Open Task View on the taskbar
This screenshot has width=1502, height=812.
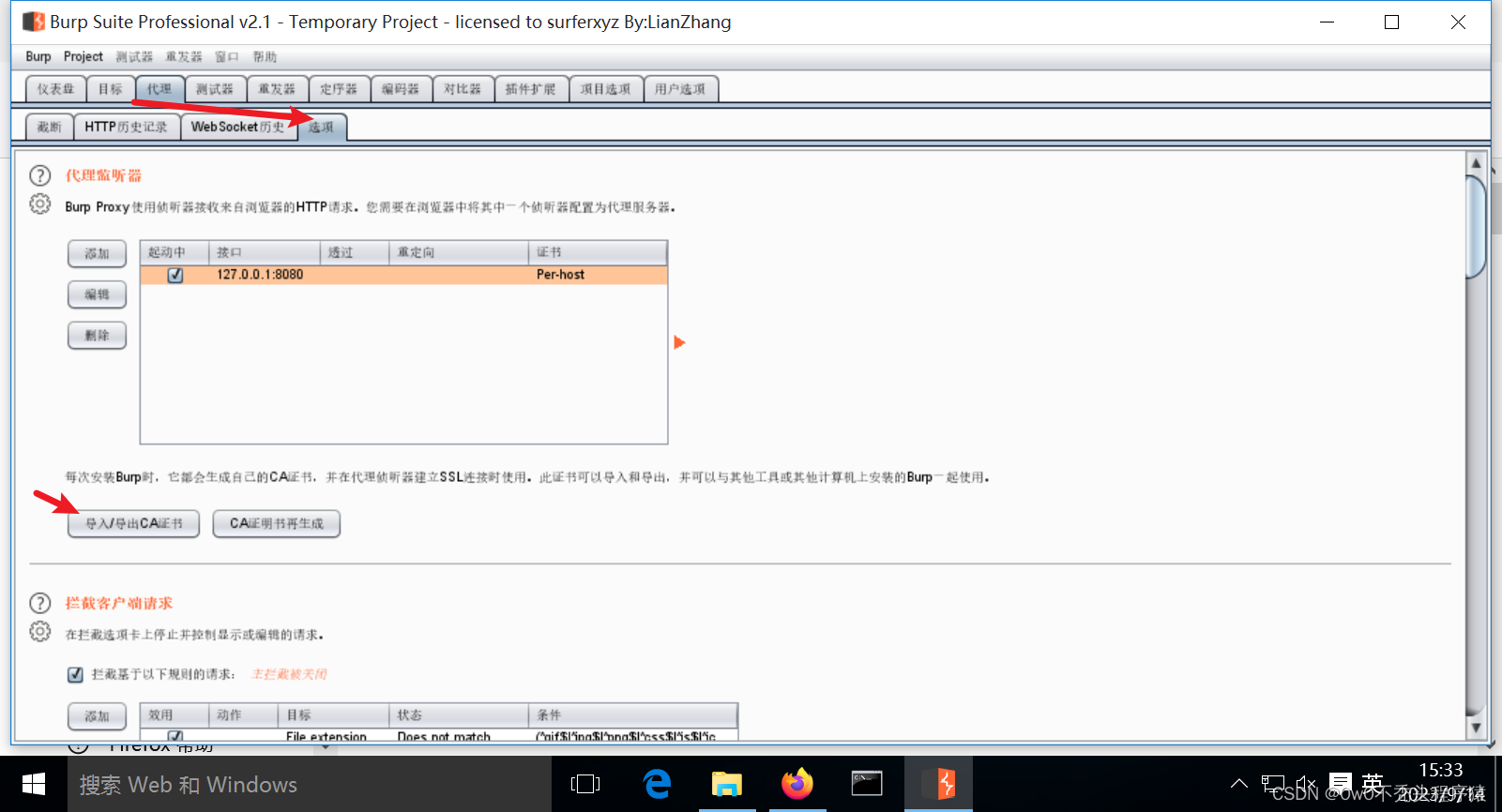pyautogui.click(x=585, y=784)
